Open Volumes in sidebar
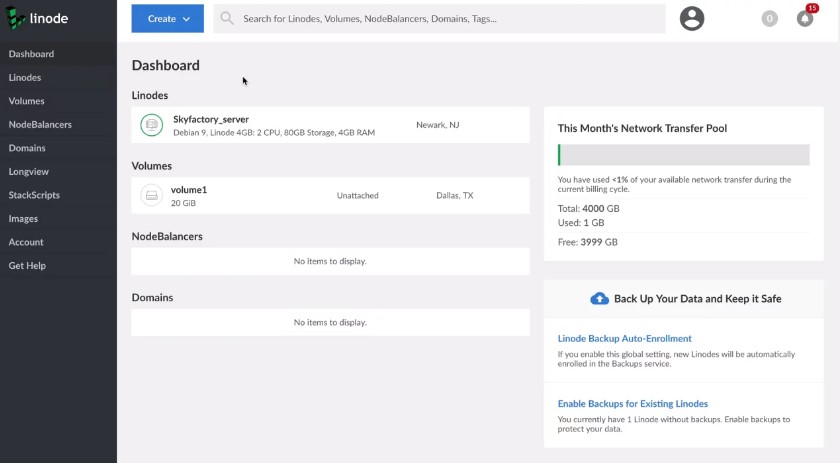Screen dimensions: 840x463 (x=26, y=101)
